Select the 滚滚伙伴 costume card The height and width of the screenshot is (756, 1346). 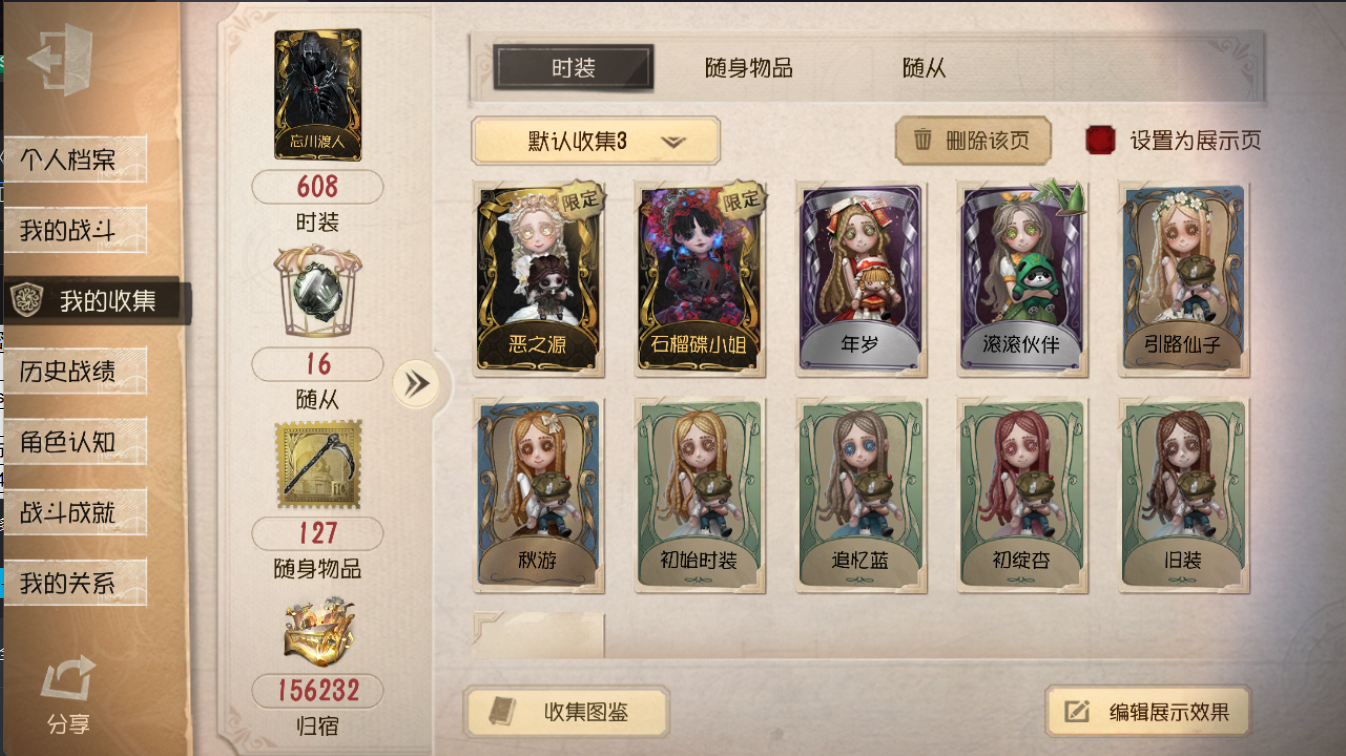click(1021, 277)
